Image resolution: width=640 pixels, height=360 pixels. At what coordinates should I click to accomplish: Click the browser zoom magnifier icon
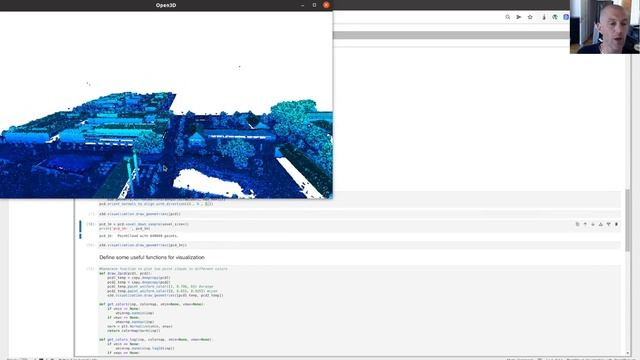507,17
